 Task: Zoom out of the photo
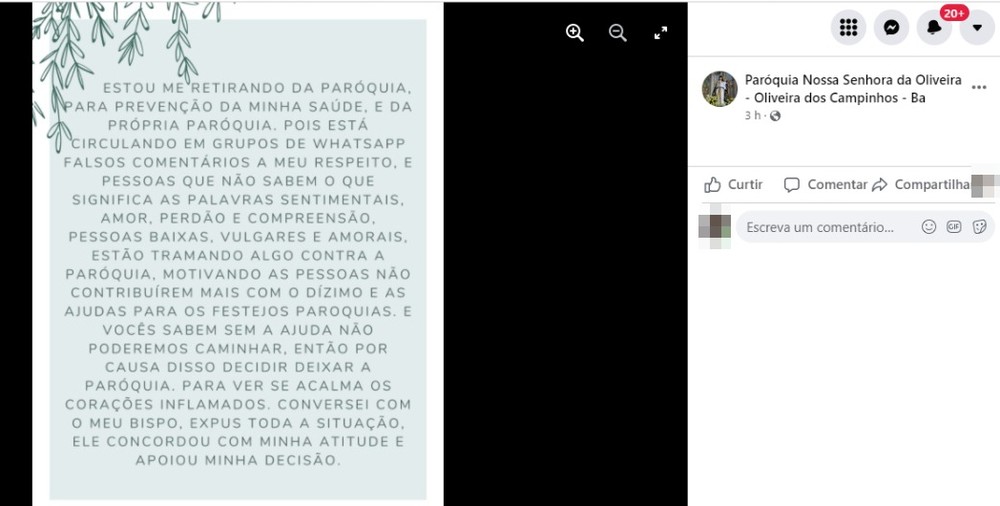tap(617, 33)
